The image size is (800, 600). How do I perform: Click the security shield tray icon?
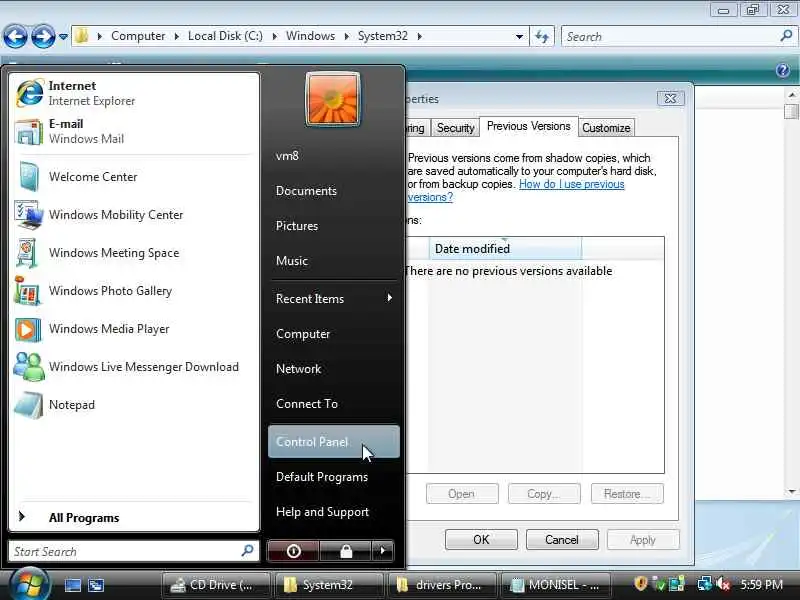(640, 584)
